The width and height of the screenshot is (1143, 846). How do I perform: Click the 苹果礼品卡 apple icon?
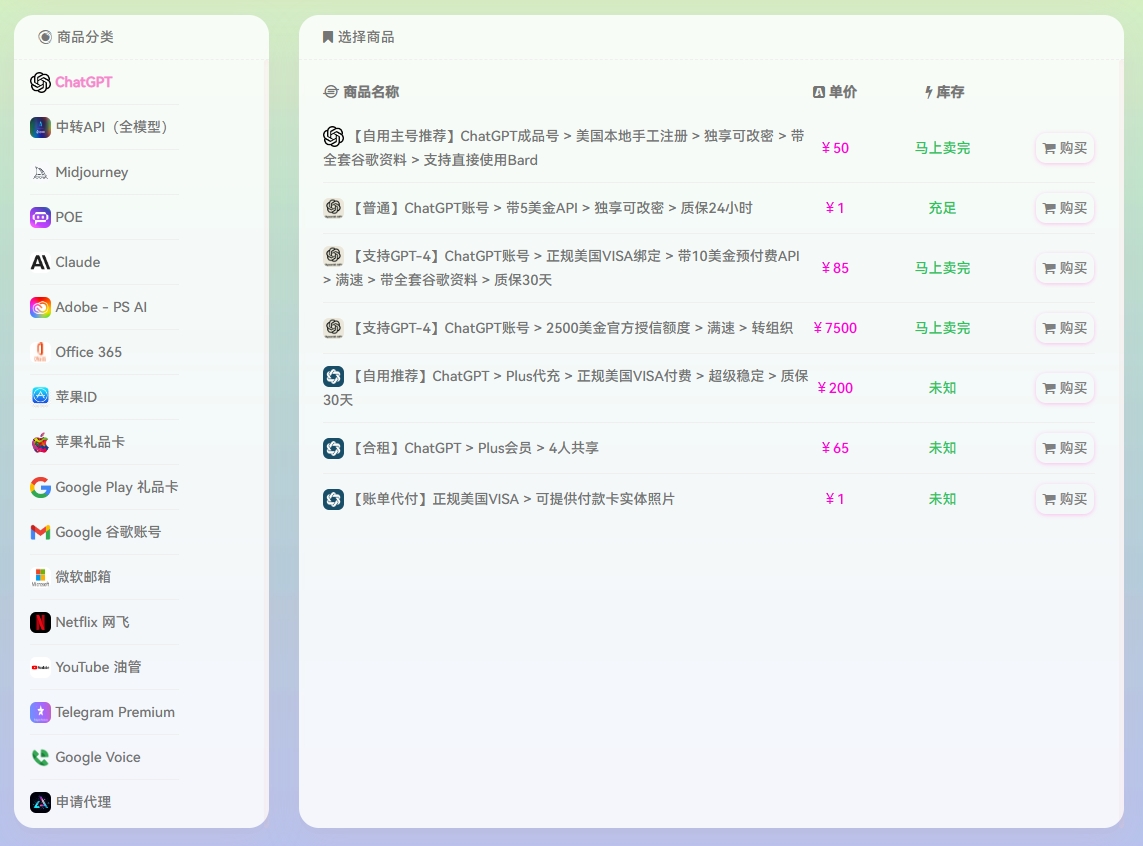[x=40, y=442]
